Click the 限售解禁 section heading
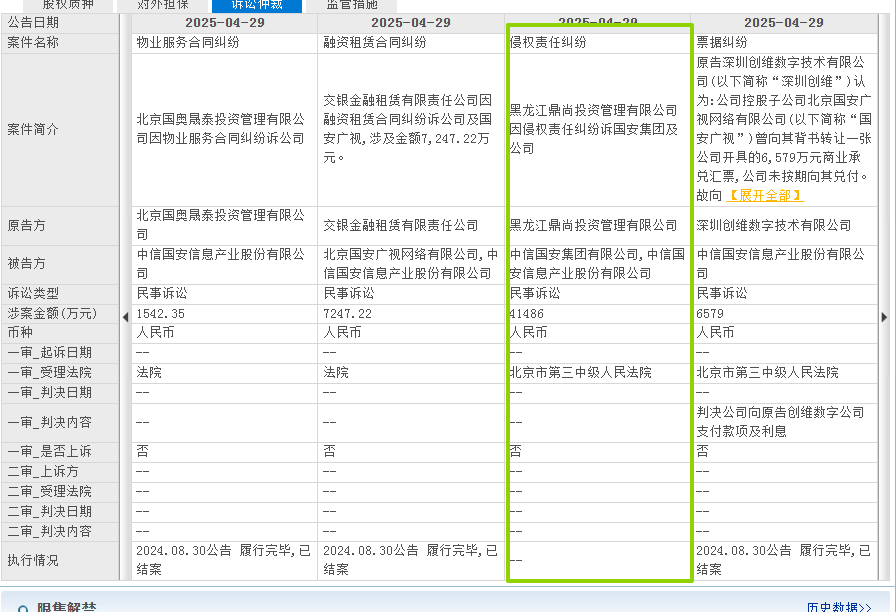Image resolution: width=896 pixels, height=612 pixels. click(67, 607)
